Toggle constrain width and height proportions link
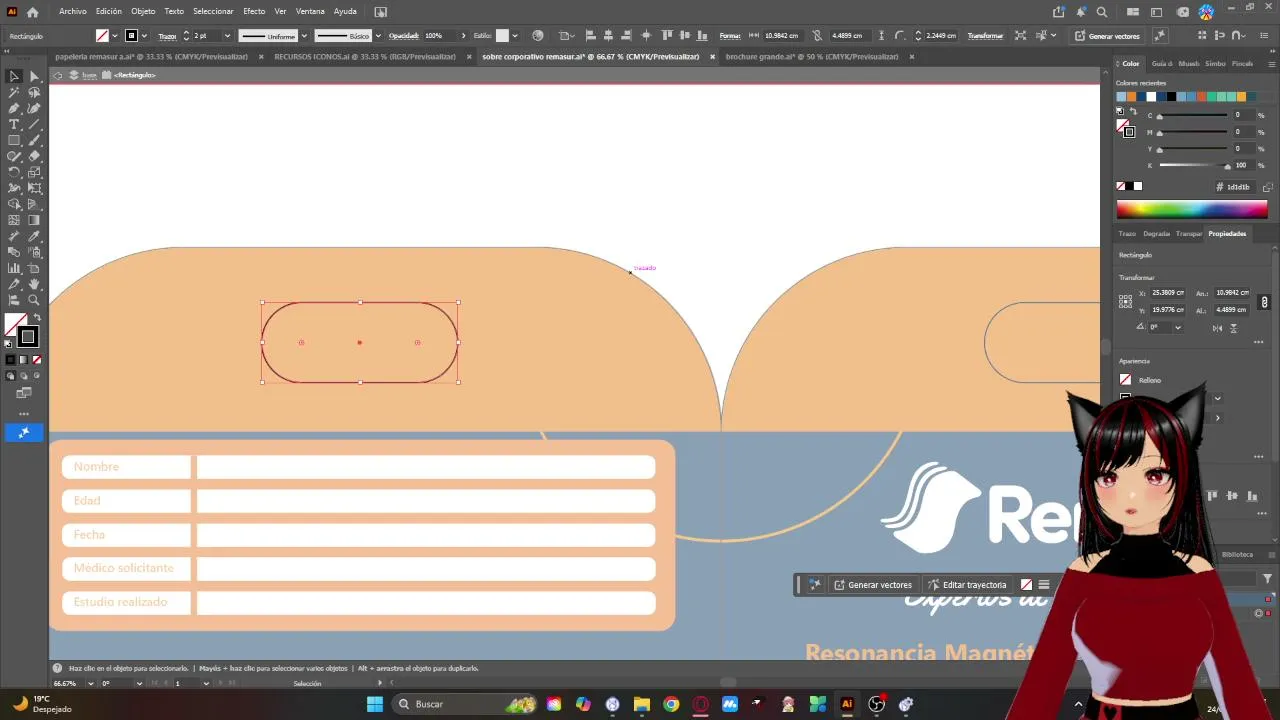The image size is (1280, 720). (1265, 302)
